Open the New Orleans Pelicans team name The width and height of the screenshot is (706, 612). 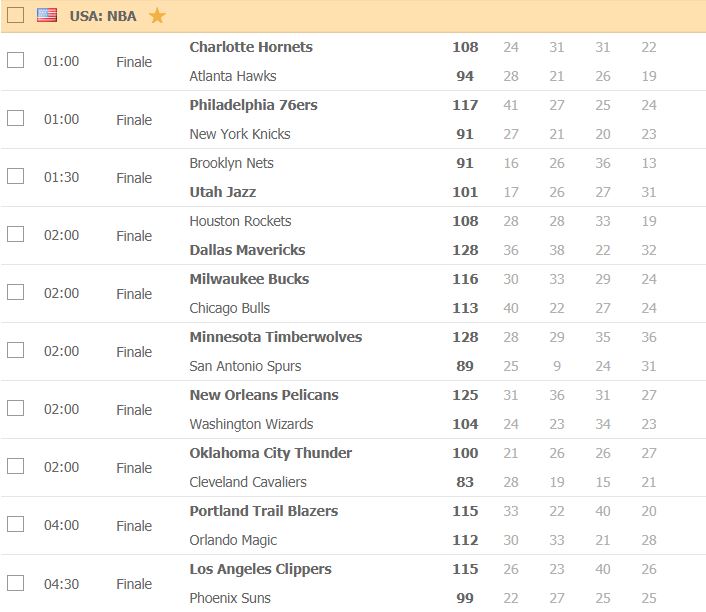(x=264, y=395)
